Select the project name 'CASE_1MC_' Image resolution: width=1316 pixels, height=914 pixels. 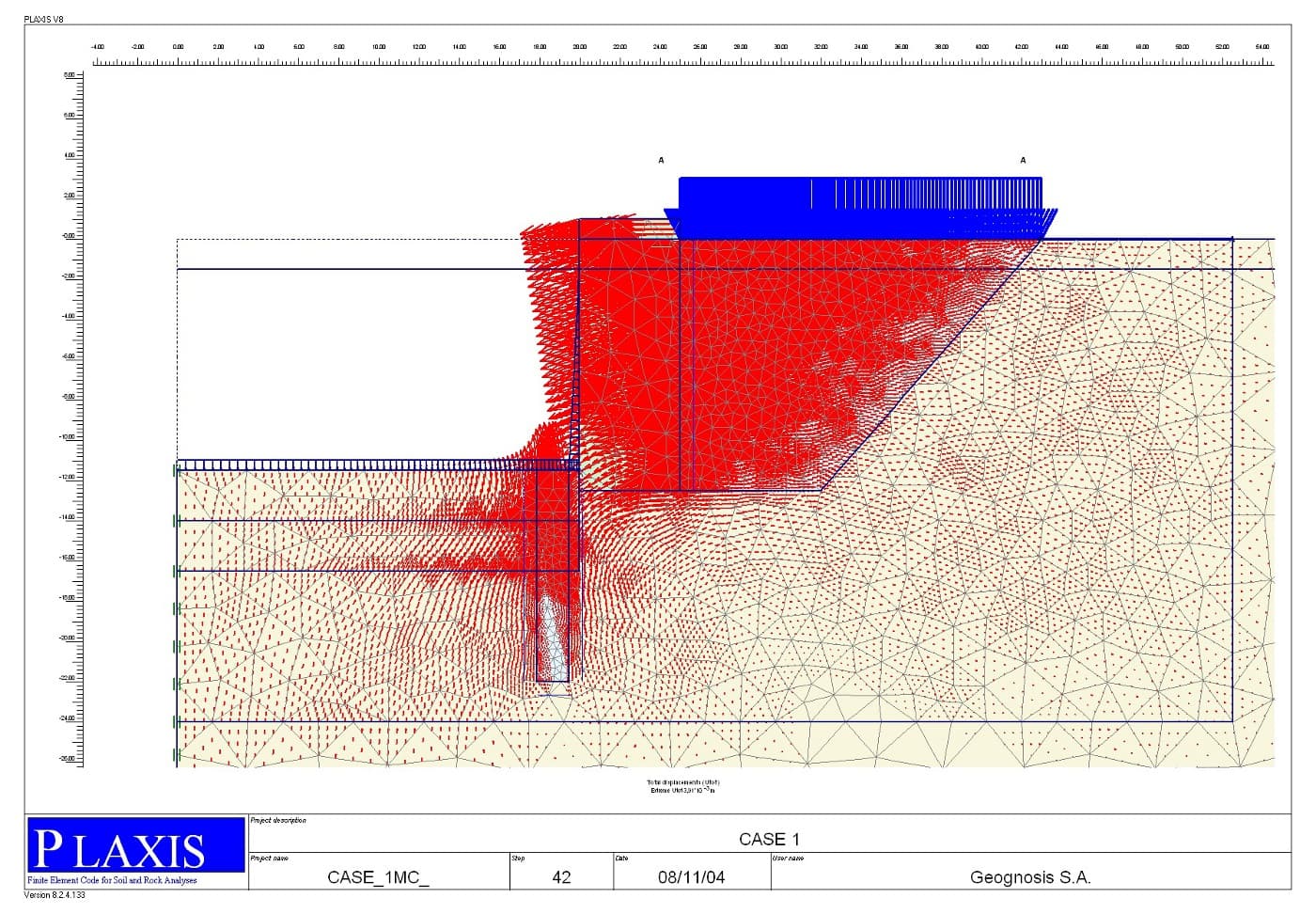(x=378, y=877)
